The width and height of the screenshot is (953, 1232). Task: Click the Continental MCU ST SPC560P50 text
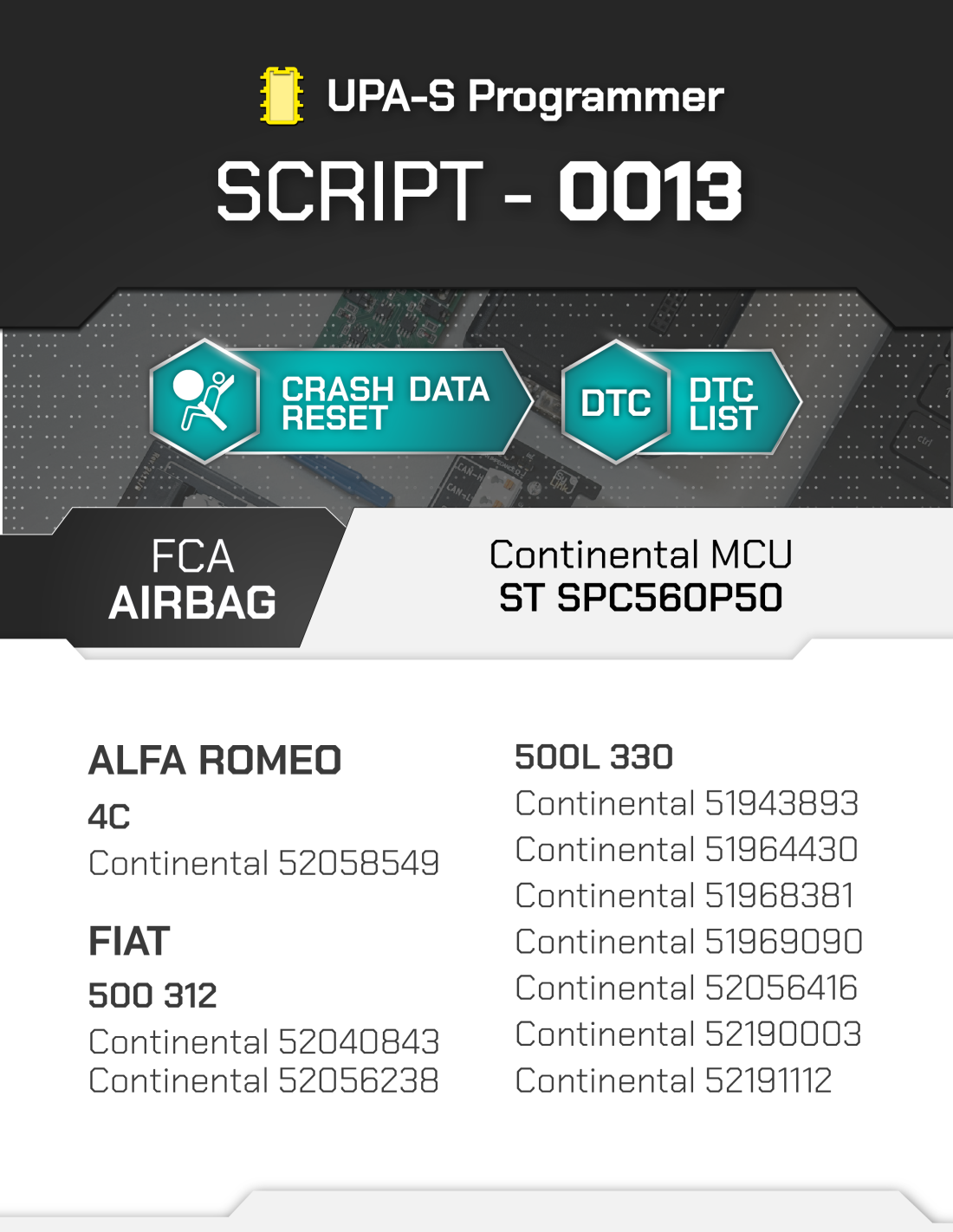641,576
